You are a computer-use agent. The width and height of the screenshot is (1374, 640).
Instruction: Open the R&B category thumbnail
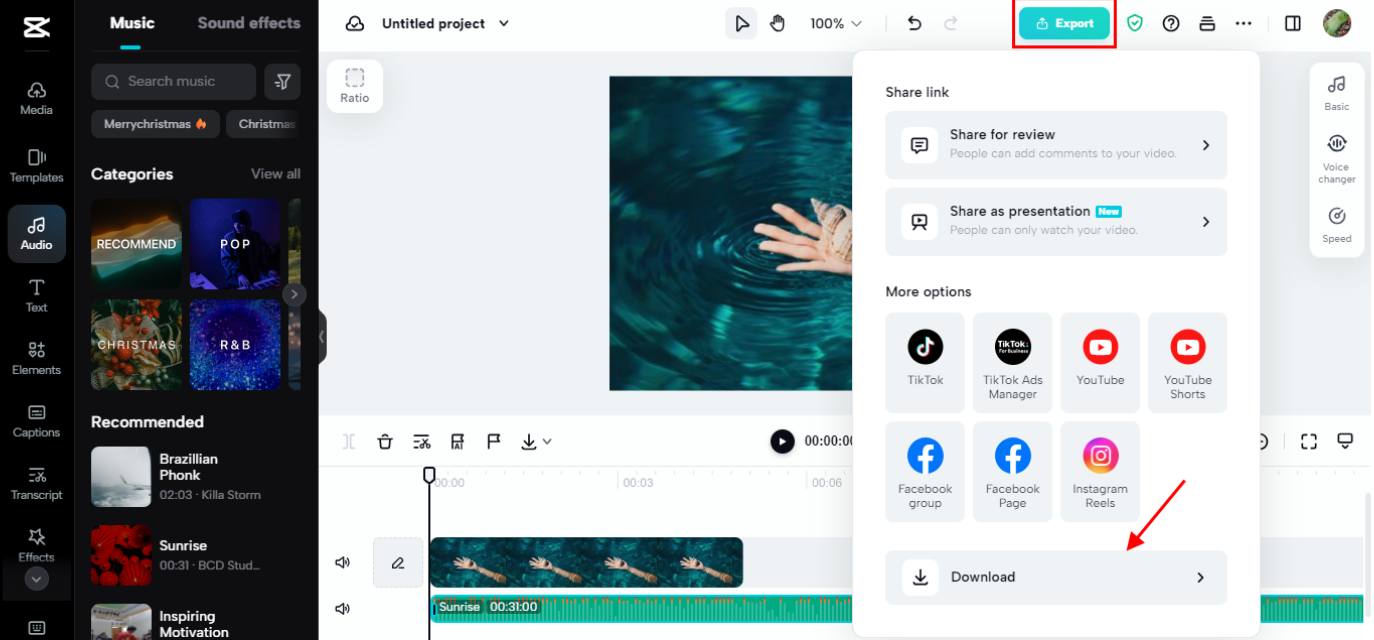click(x=235, y=345)
